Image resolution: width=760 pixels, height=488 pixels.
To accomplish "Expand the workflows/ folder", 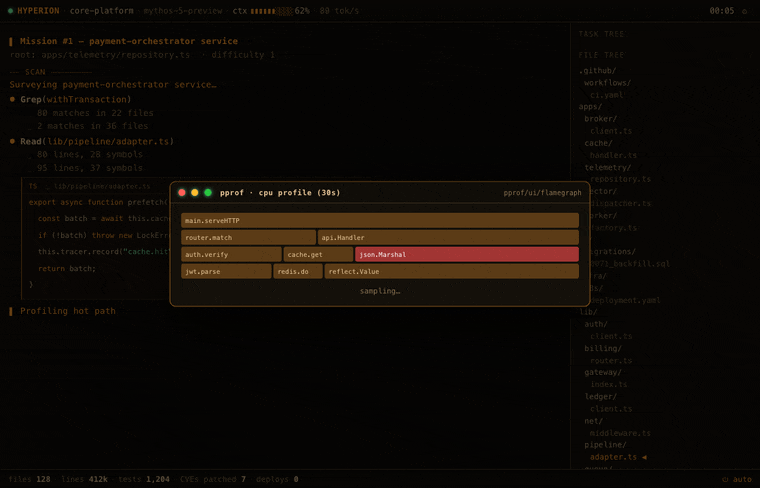I will [607, 83].
